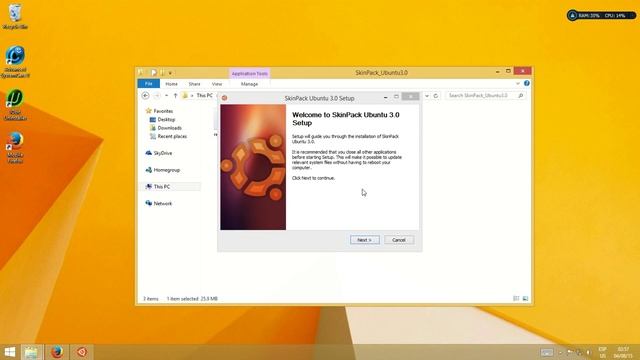Open the Customize Quick Access Toolbar dropdown
Viewport: 640px width, 360px height.
(x=170, y=73)
